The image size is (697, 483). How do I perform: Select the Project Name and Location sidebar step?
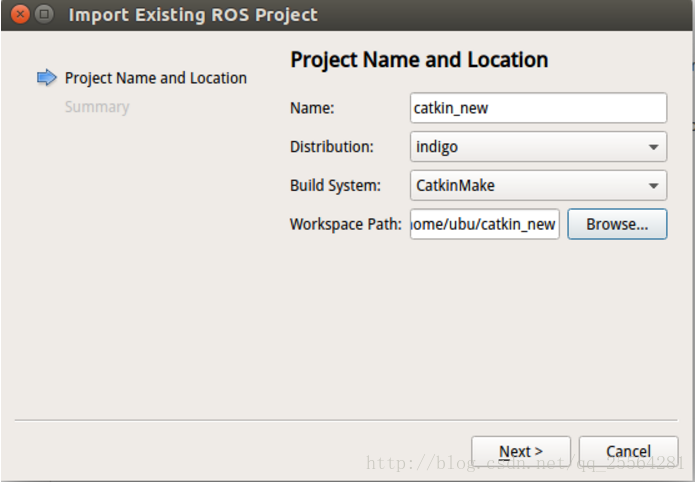[x=155, y=78]
